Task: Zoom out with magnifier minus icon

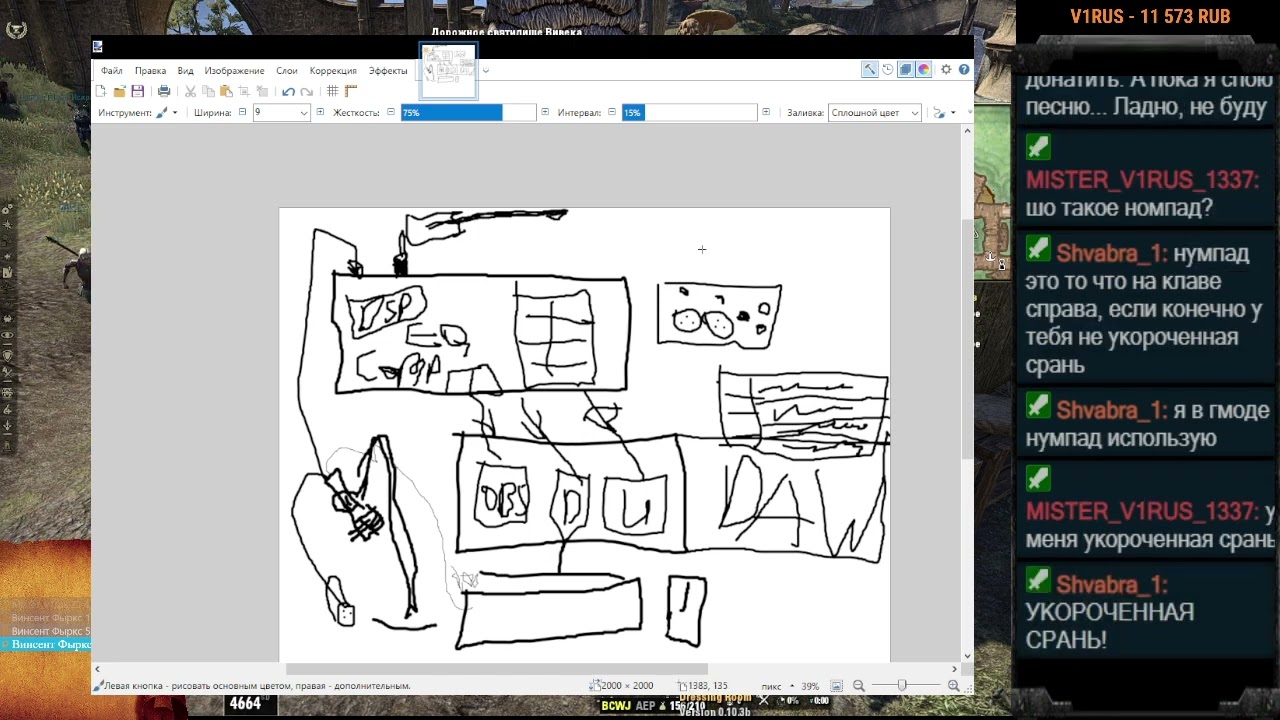Action: (859, 686)
